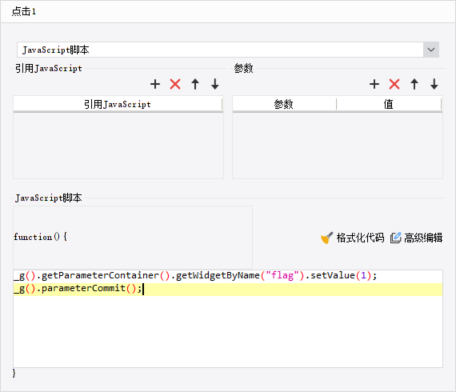Delete the selected referenced JavaScript entry

pyautogui.click(x=175, y=84)
